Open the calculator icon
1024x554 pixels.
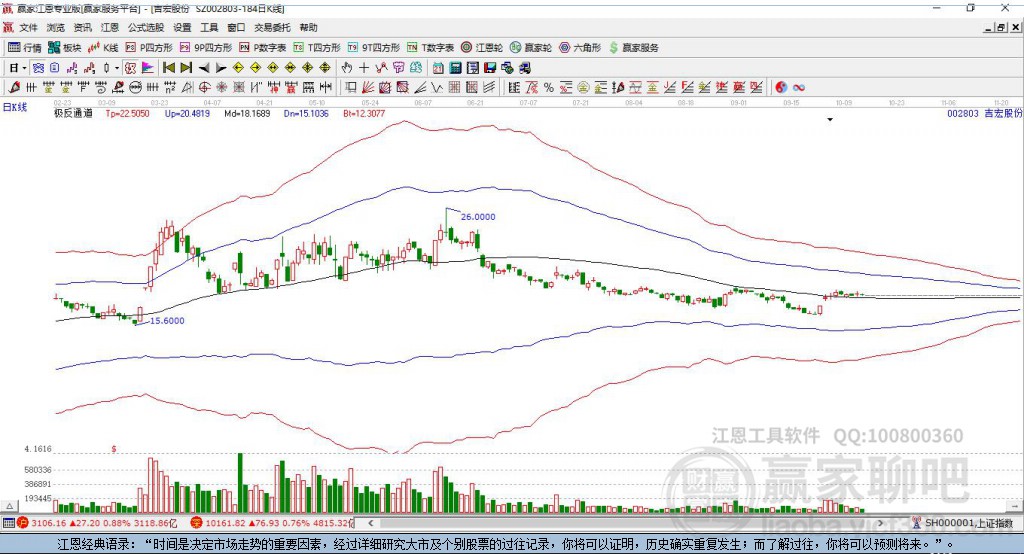pos(455,68)
